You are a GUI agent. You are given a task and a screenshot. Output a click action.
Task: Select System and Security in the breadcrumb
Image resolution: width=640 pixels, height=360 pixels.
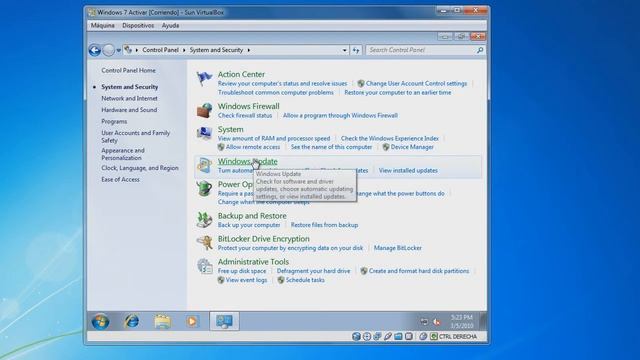point(216,50)
